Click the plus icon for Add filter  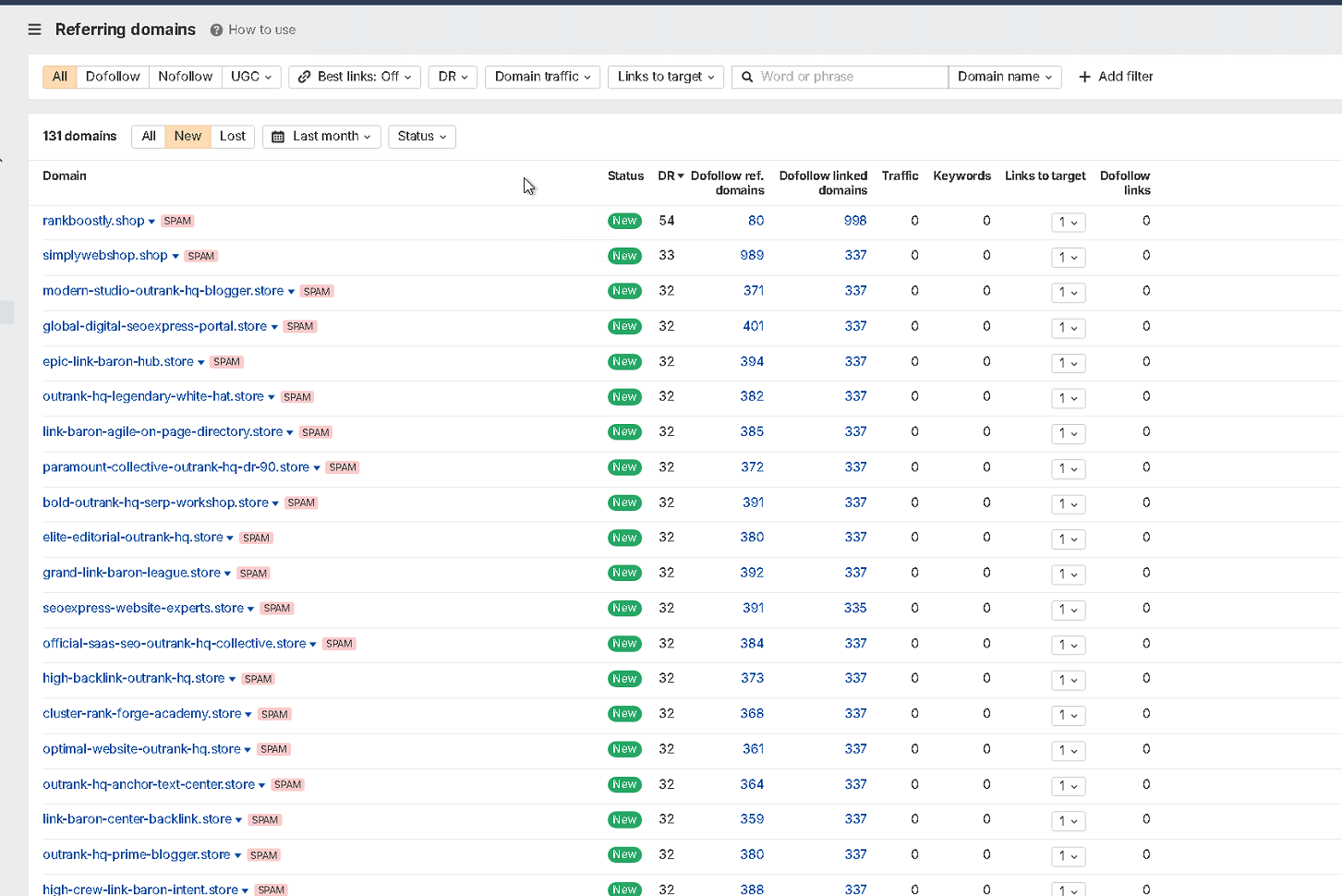[1084, 77]
